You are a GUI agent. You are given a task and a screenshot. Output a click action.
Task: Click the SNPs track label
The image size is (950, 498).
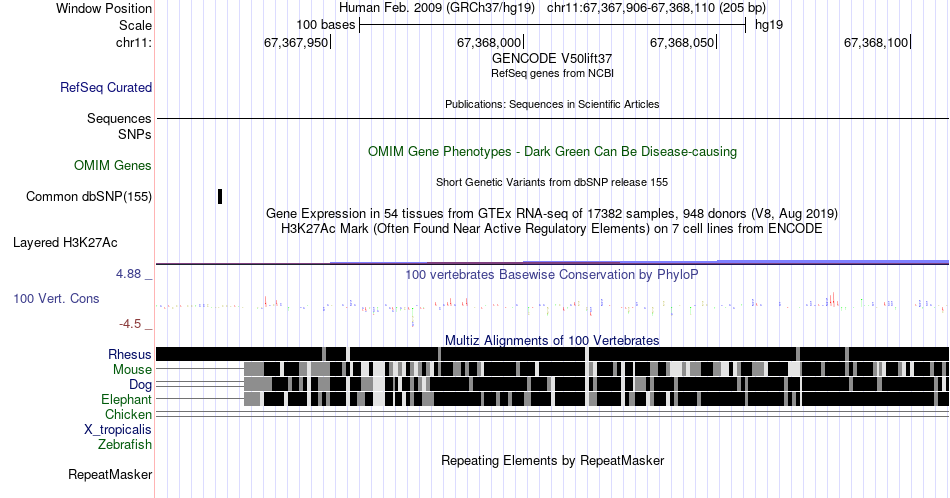point(135,134)
